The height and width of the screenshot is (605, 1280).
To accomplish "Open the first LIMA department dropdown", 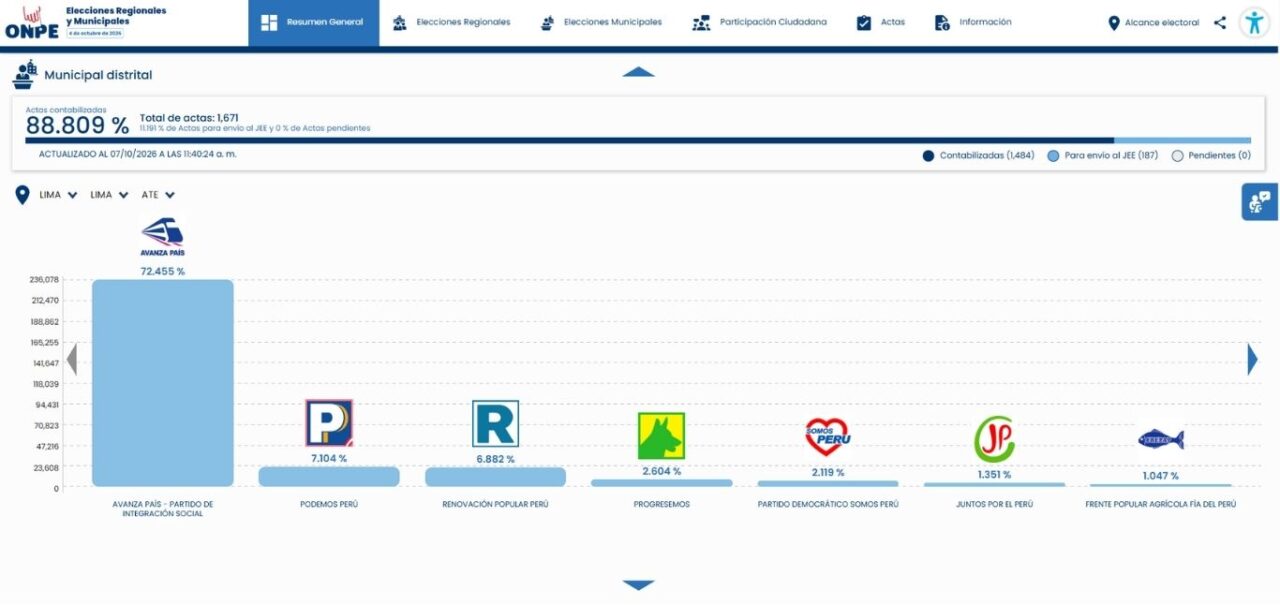I will pyautogui.click(x=58, y=195).
